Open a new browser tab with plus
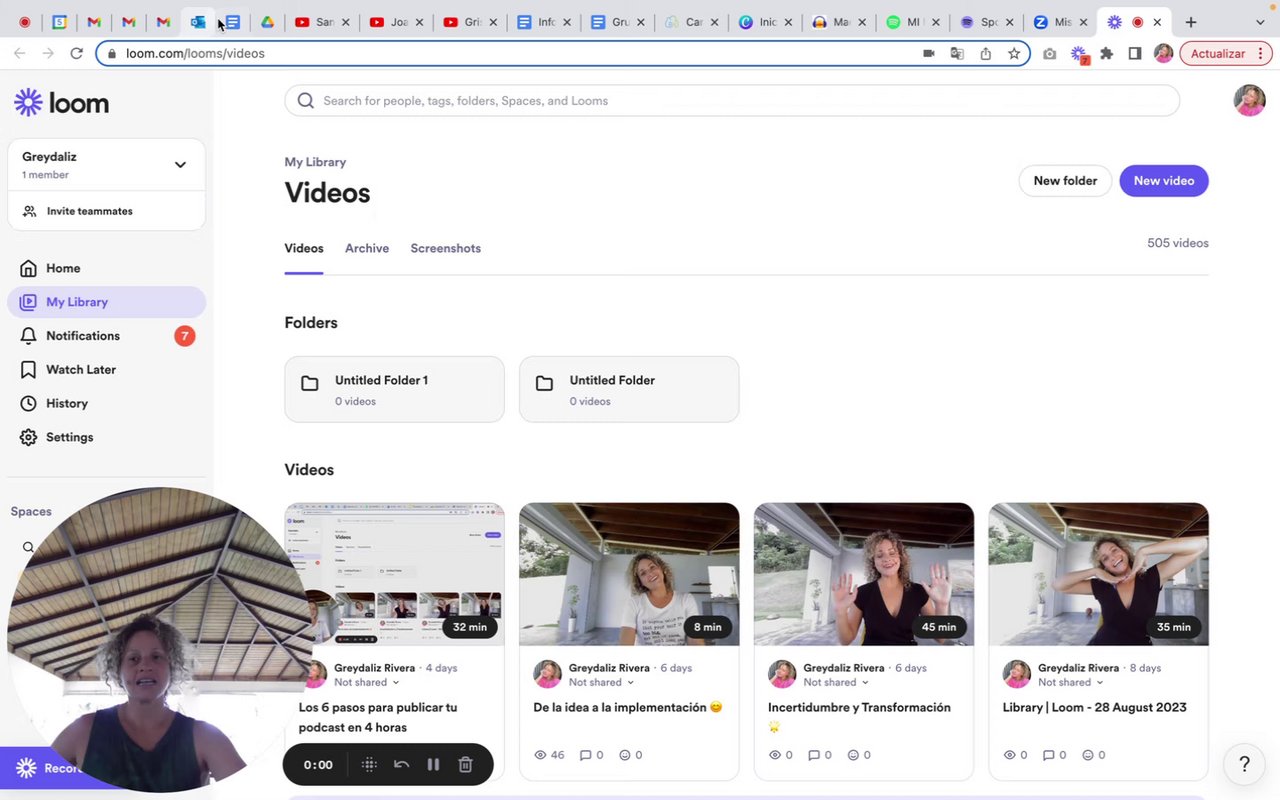 [x=1190, y=22]
